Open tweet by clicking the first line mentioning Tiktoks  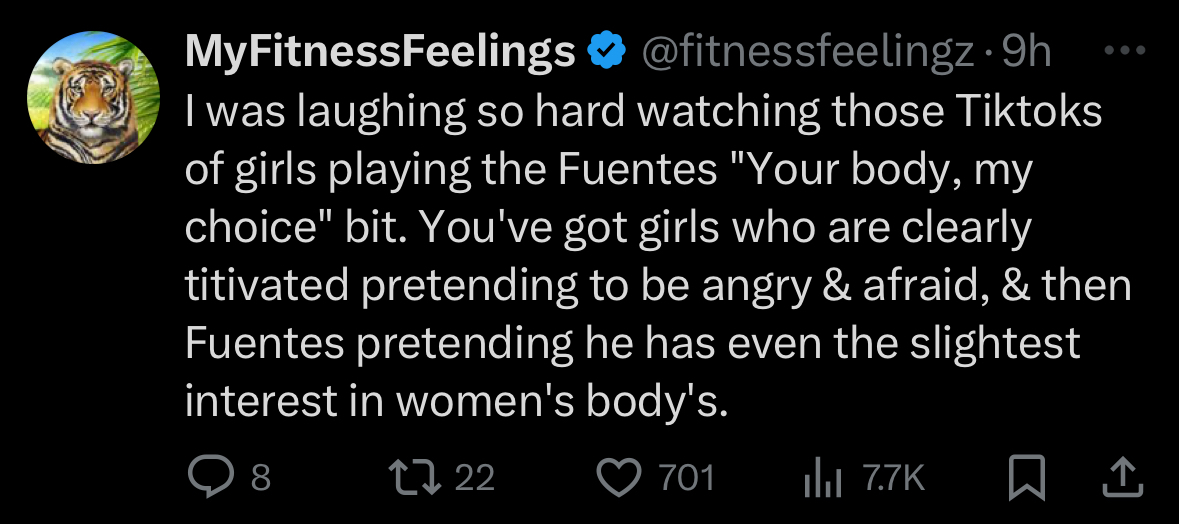(x=643, y=112)
